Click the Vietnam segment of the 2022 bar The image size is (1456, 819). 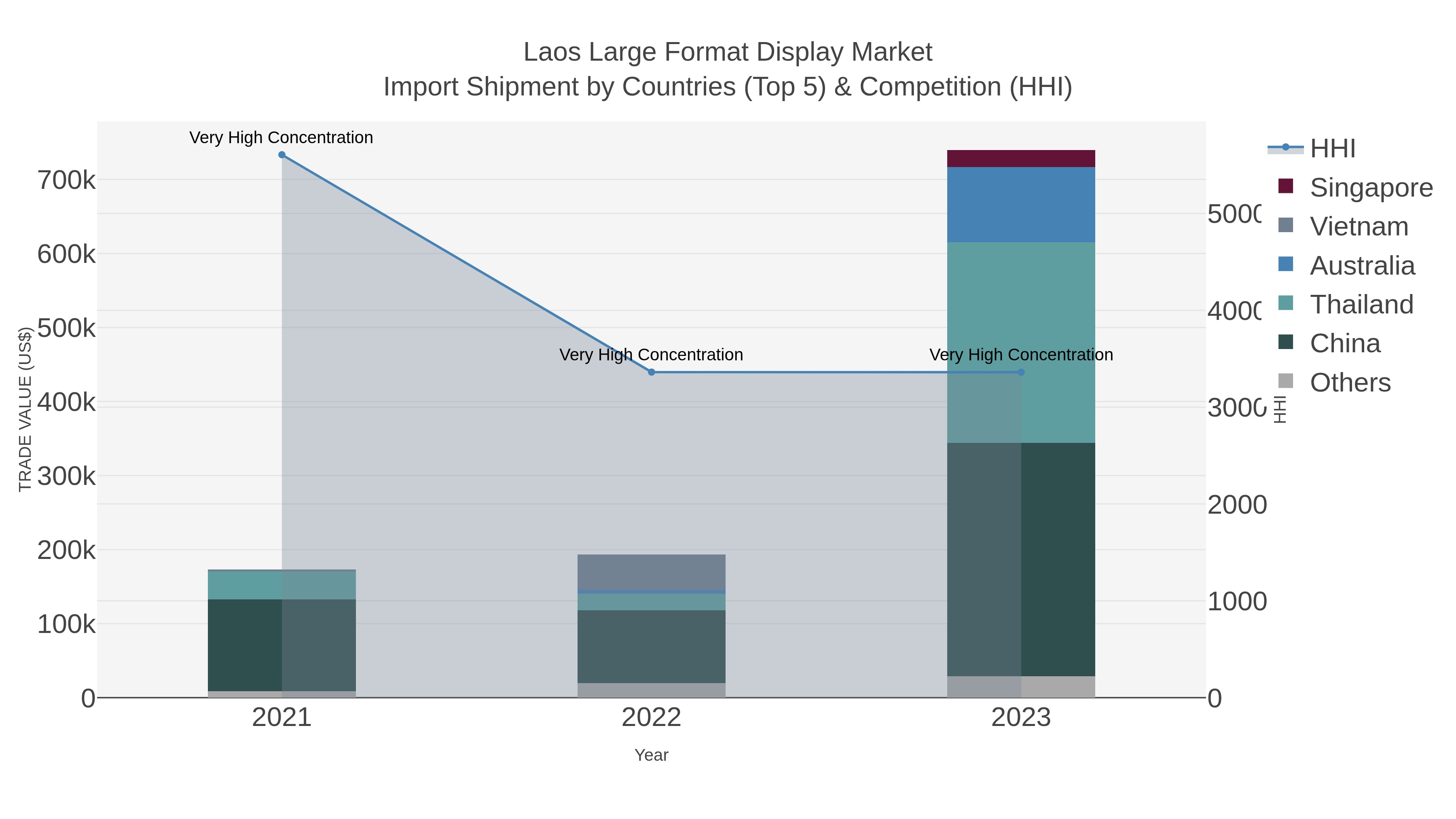[652, 572]
